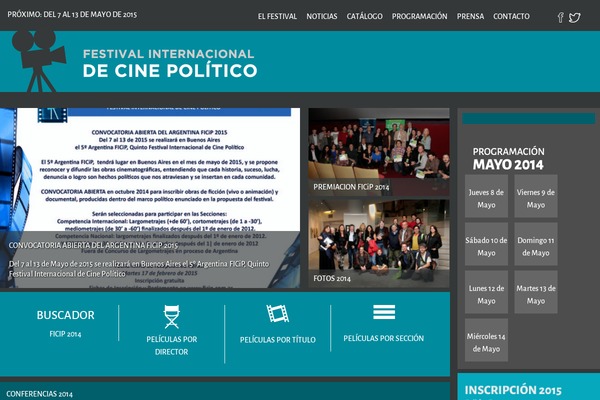Open Películas por Título link

click(278, 340)
